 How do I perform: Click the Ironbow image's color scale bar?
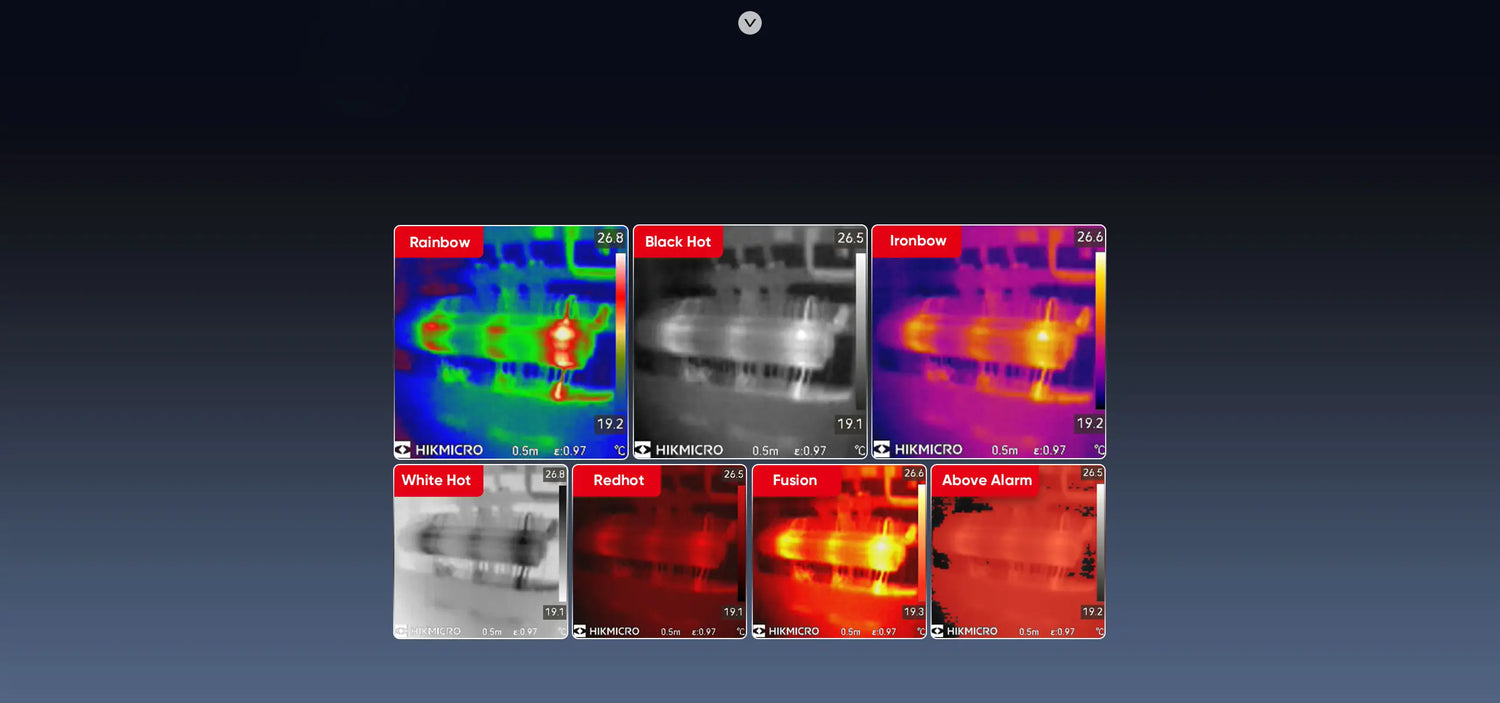(x=1100, y=330)
